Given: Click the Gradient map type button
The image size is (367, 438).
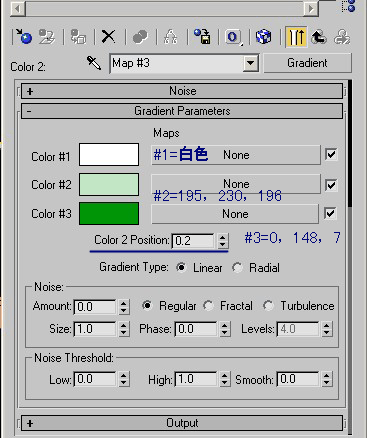Looking at the screenshot, I should coord(307,63).
